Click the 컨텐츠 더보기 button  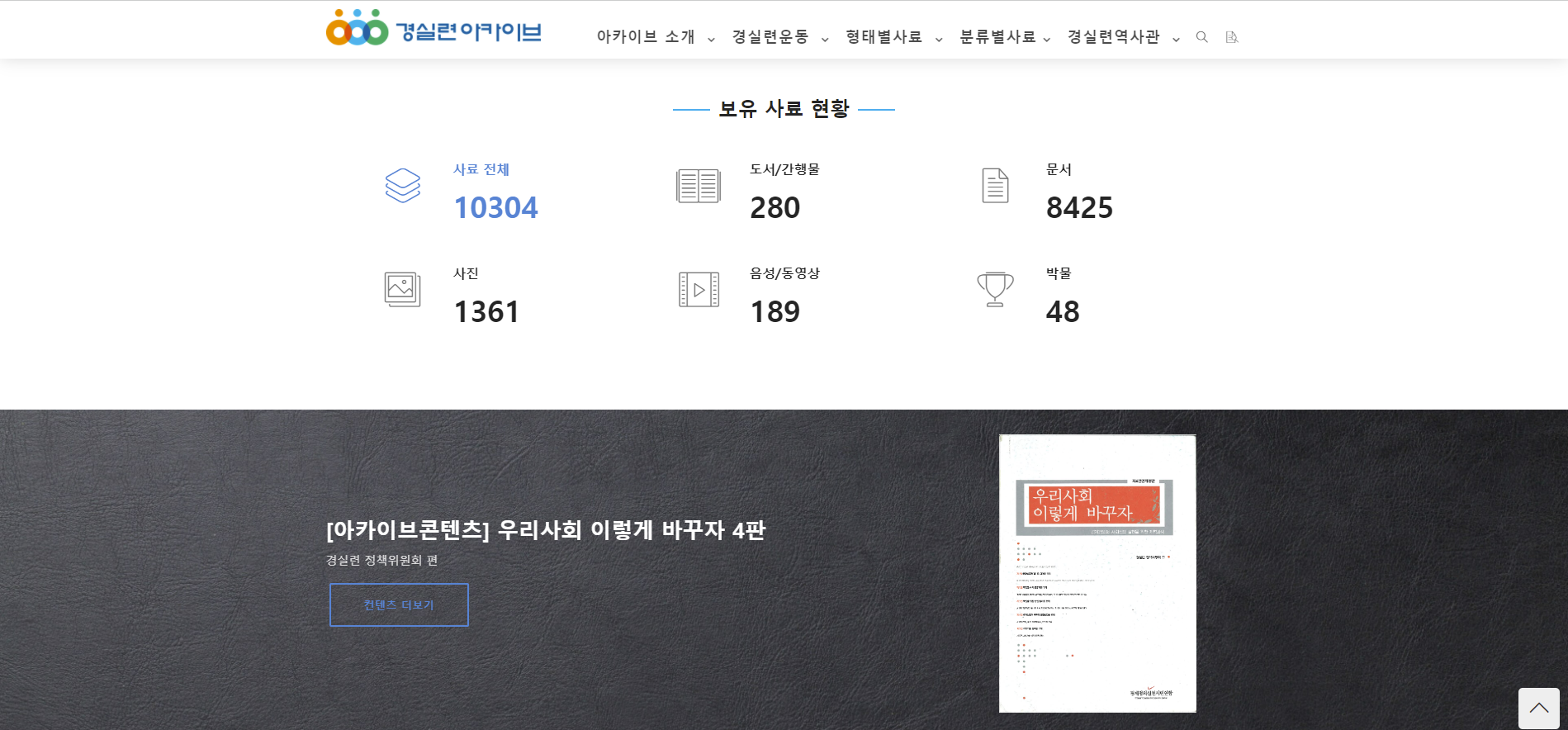[x=399, y=605]
